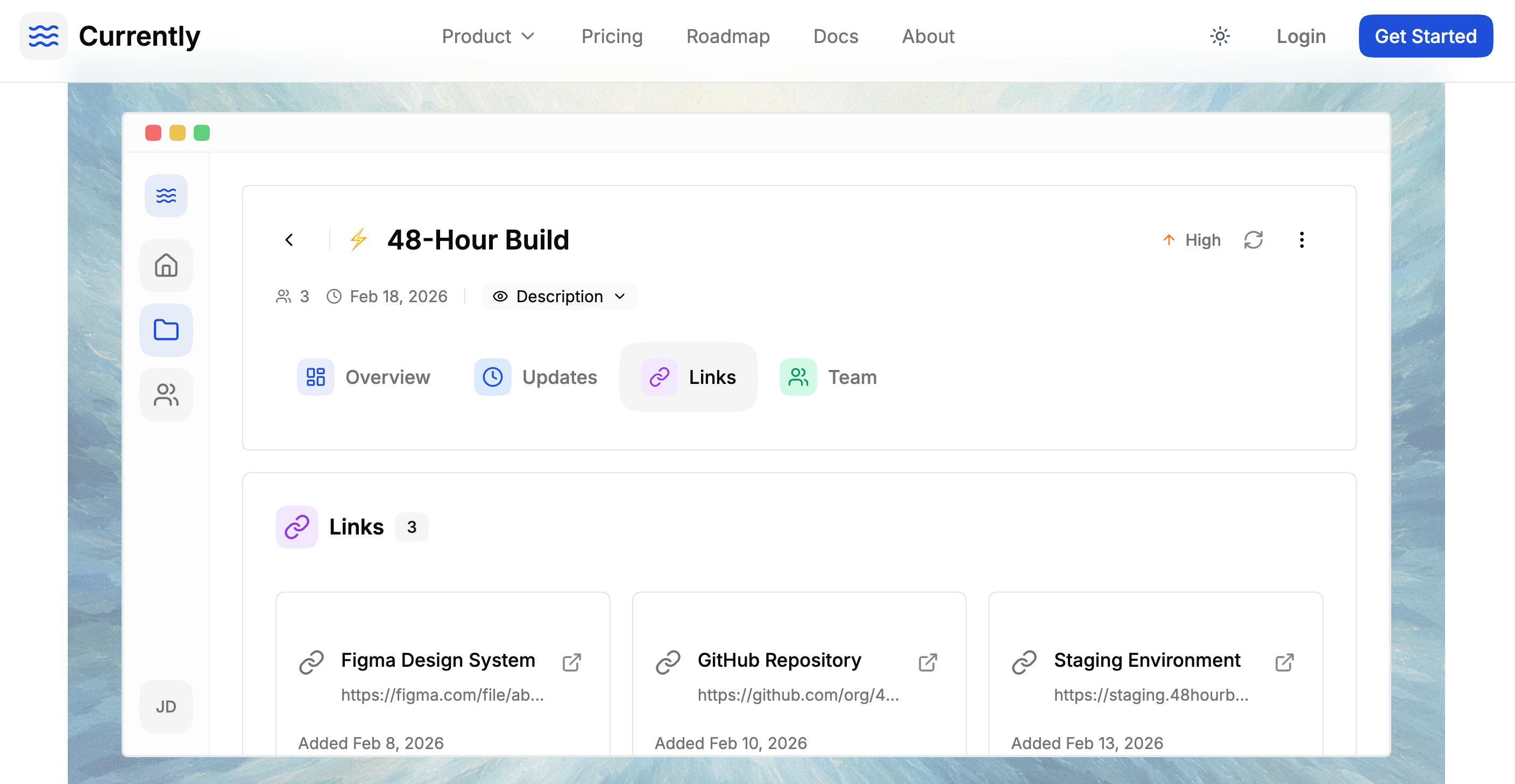Click the Login link
The width and height of the screenshot is (1515, 784).
coord(1301,37)
